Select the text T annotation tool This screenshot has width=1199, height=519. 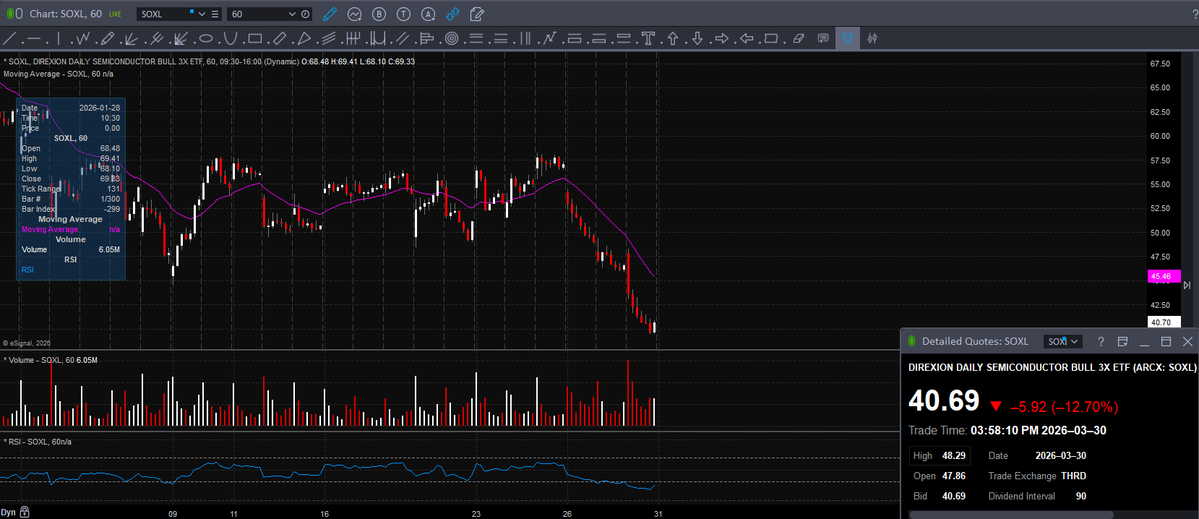tap(648, 38)
